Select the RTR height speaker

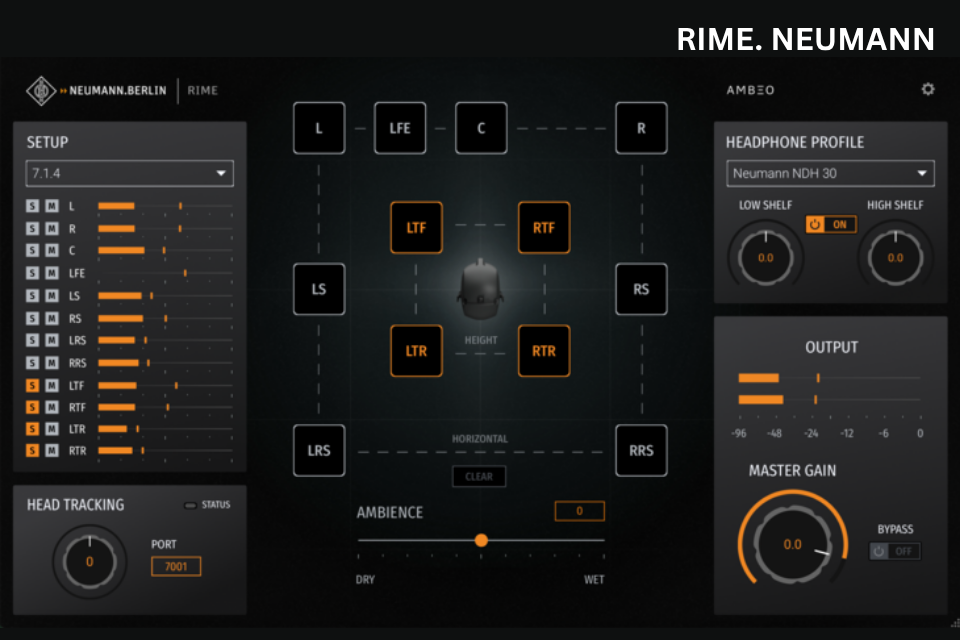point(543,351)
